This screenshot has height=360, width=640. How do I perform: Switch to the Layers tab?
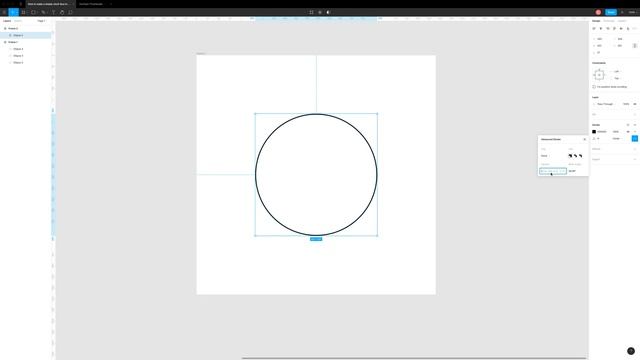click(x=7, y=21)
